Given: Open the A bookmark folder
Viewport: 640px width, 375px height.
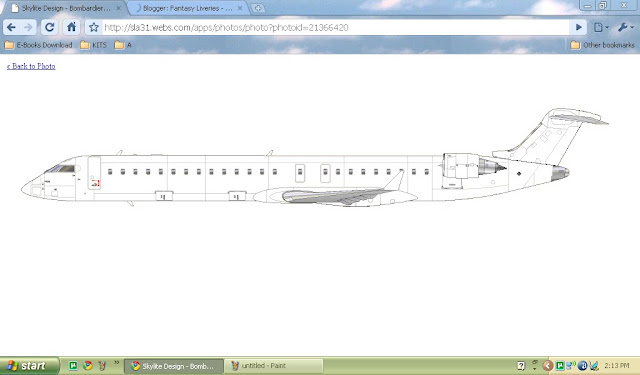Looking at the screenshot, I should [x=123, y=45].
